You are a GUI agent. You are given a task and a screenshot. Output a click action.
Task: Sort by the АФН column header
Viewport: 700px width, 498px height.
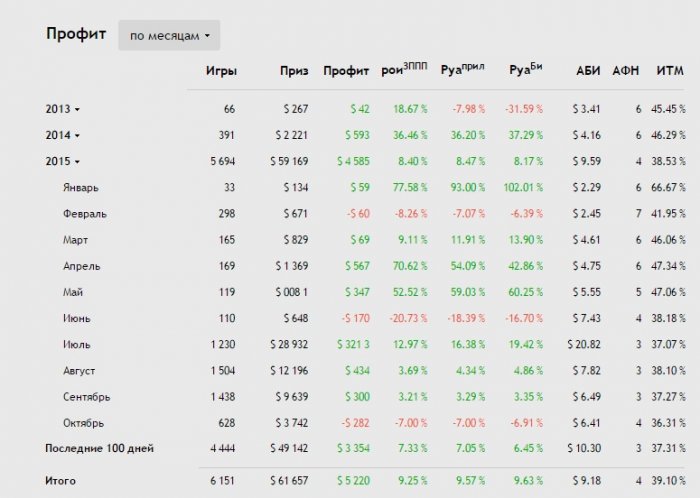pyautogui.click(x=626, y=70)
